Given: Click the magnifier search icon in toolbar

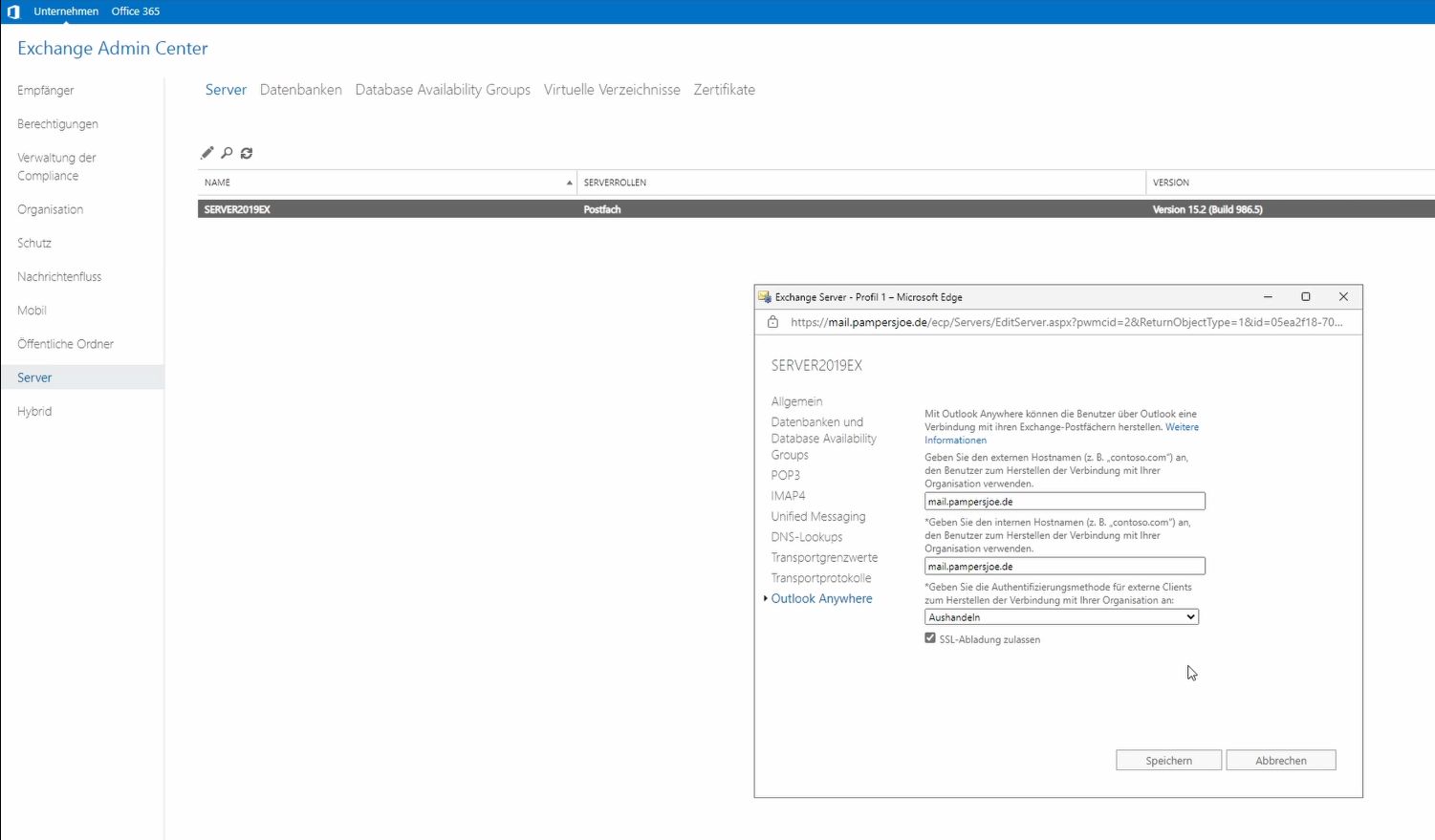Looking at the screenshot, I should pyautogui.click(x=227, y=153).
